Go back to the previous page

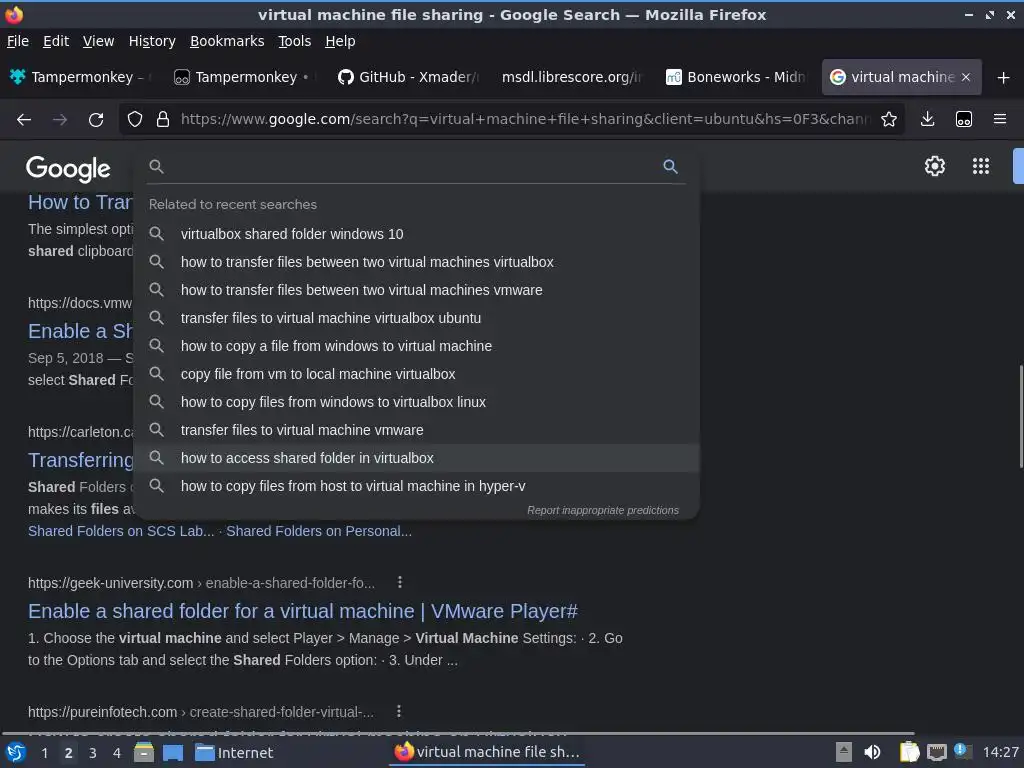(x=24, y=120)
